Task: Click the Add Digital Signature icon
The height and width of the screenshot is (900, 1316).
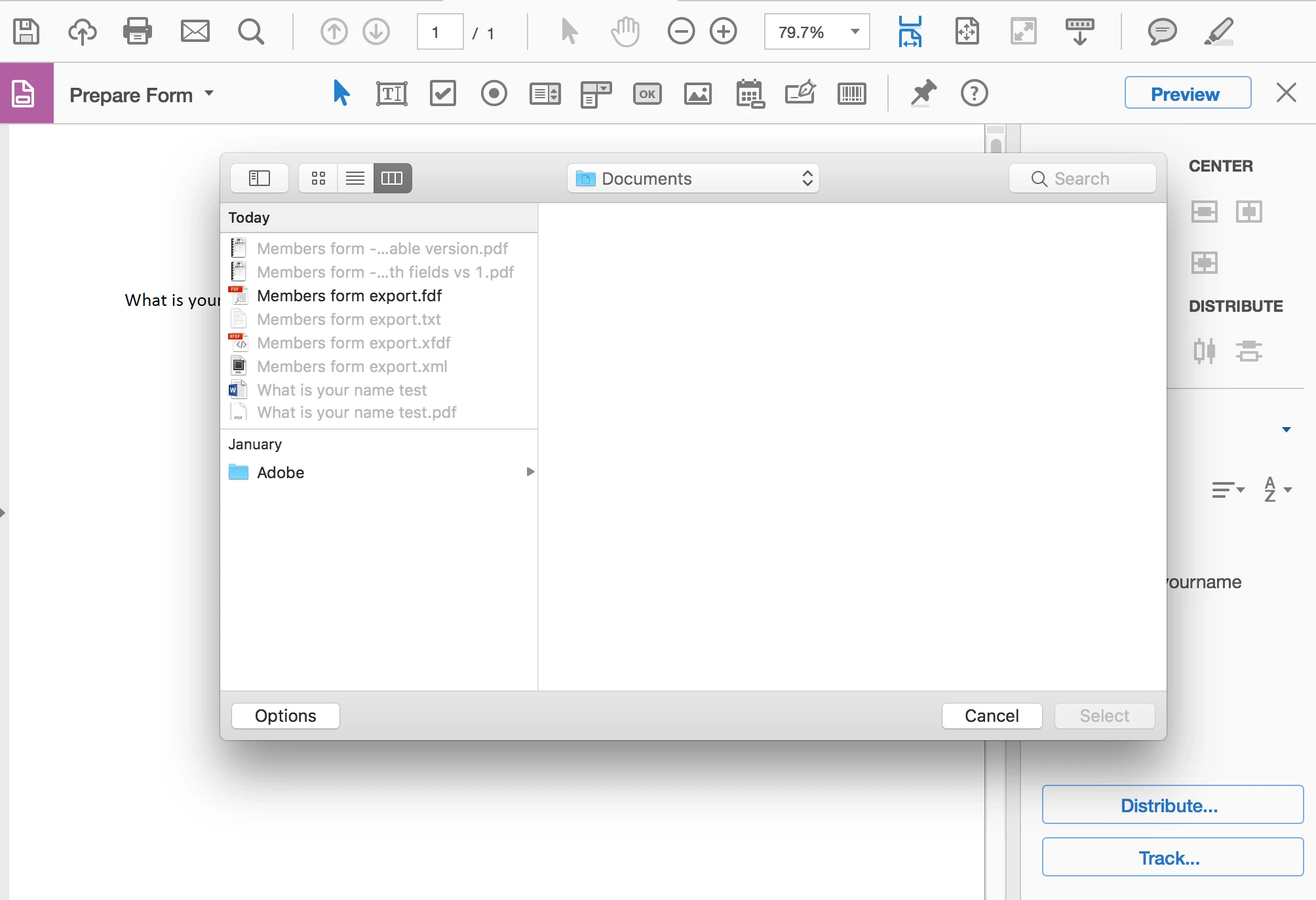Action: pos(800,94)
